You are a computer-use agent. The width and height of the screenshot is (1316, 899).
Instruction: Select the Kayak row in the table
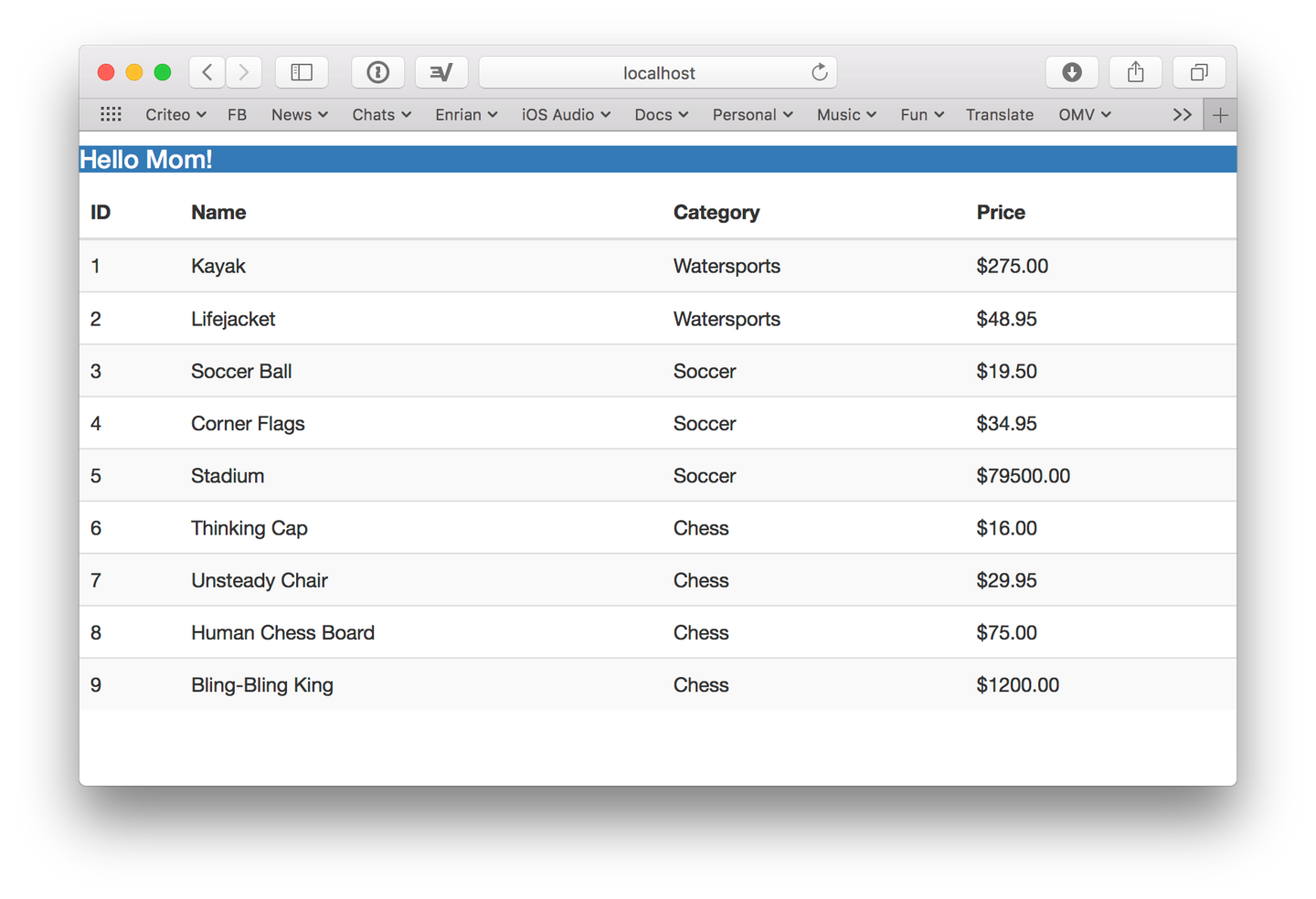point(457,265)
